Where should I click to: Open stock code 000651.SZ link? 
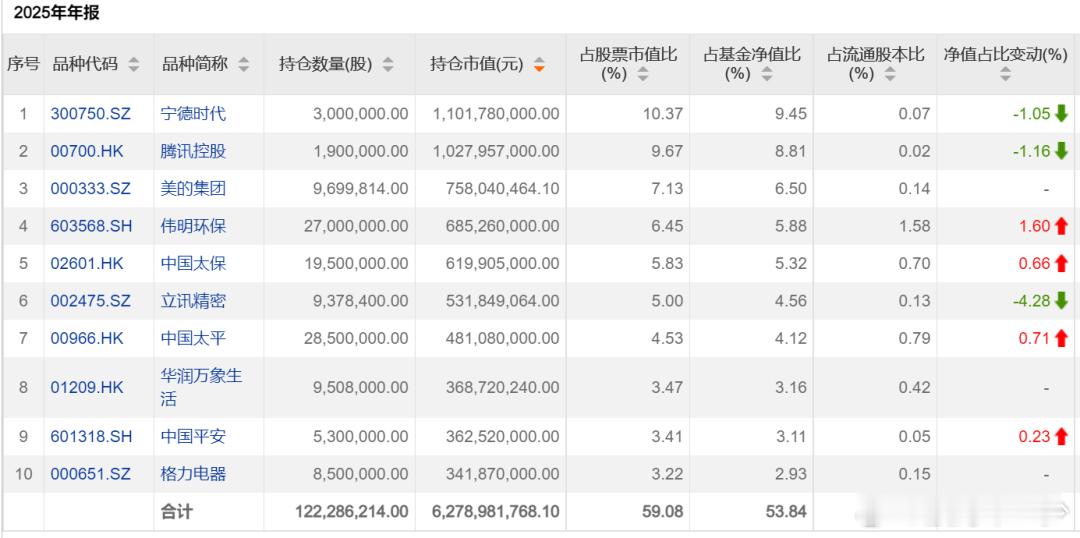pyautogui.click(x=90, y=474)
